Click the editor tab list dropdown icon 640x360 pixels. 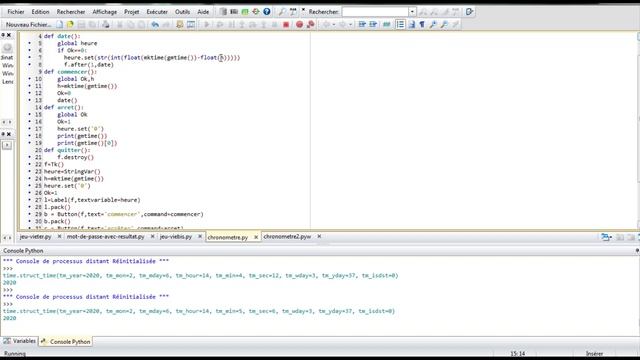pyautogui.click(x=606, y=237)
